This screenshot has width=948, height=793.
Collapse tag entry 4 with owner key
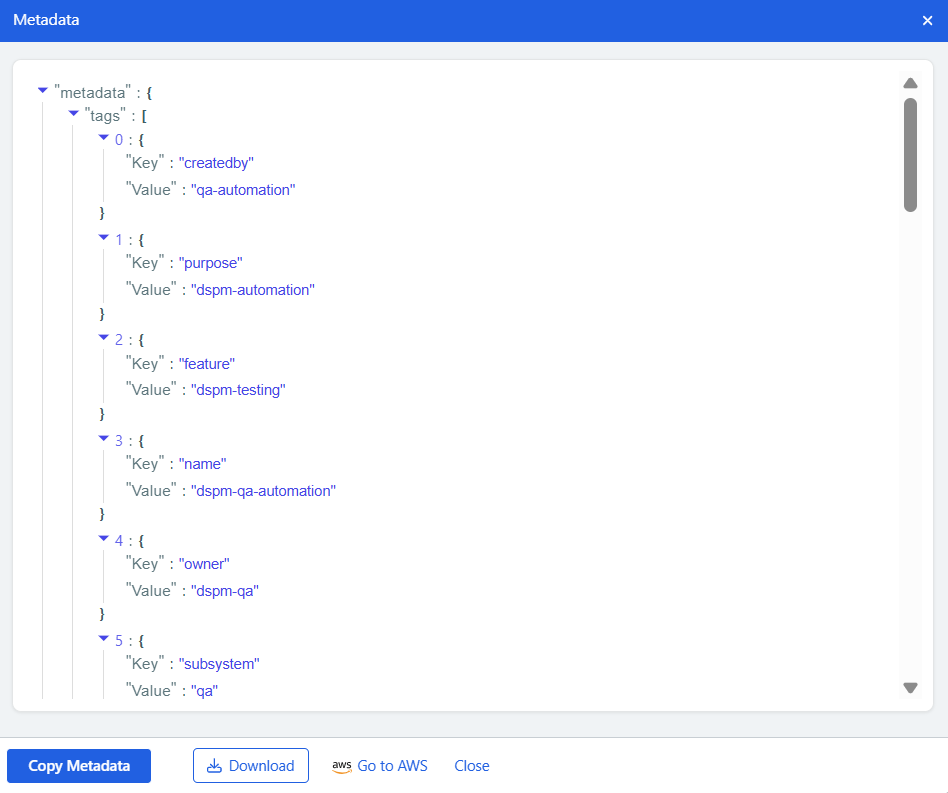pyautogui.click(x=104, y=539)
